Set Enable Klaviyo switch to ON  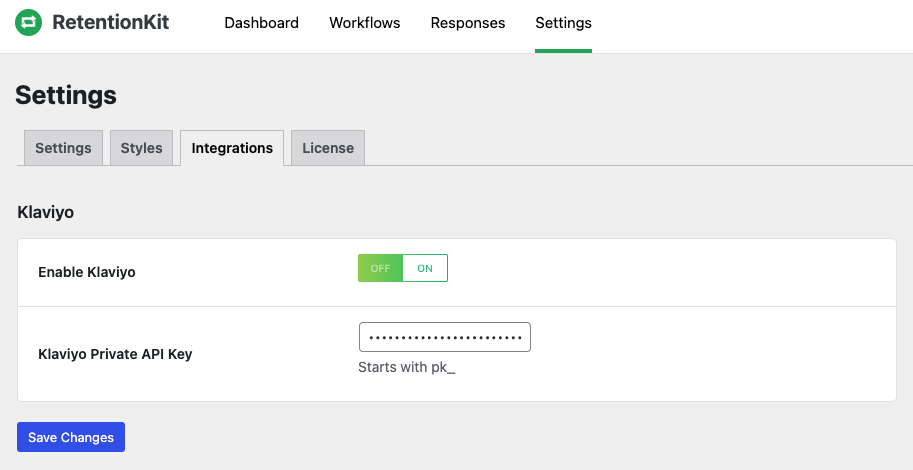coord(425,268)
